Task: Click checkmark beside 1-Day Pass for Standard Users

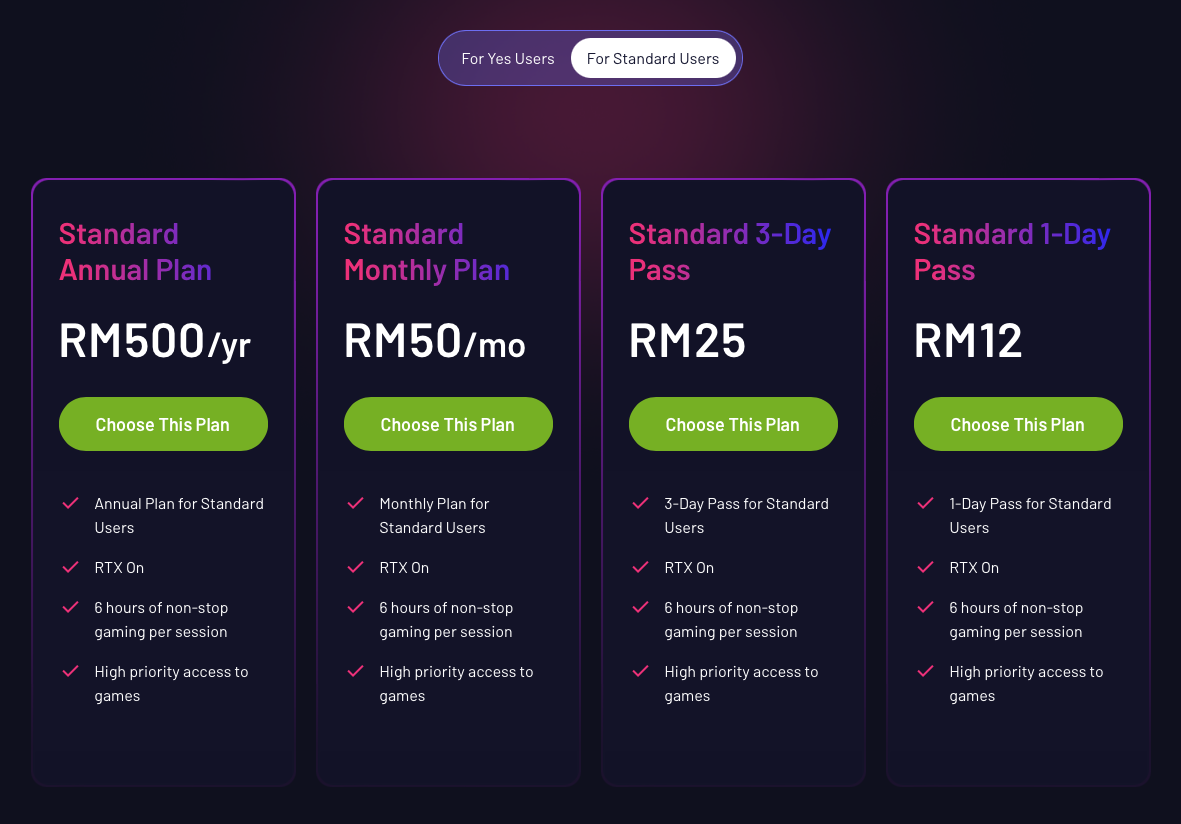Action: 926,503
